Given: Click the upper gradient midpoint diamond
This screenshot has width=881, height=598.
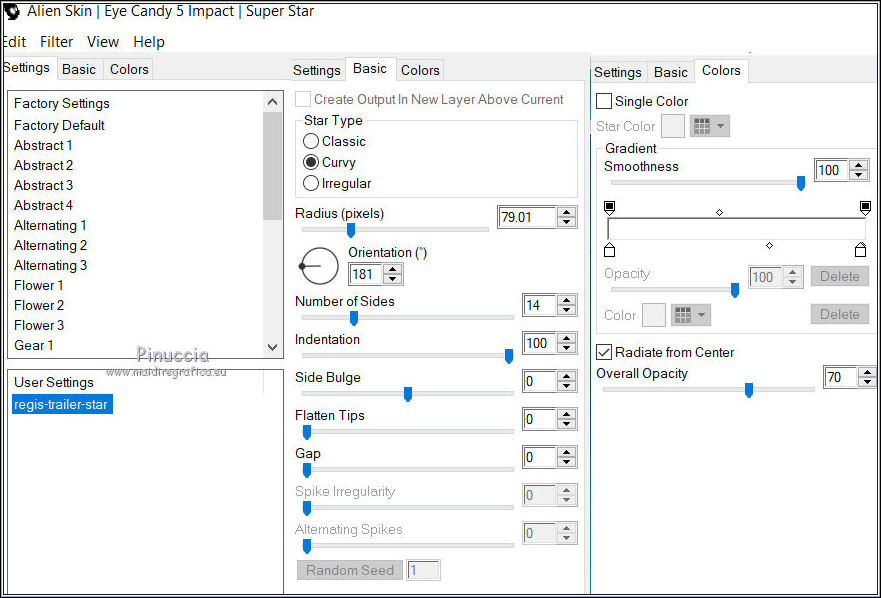Looking at the screenshot, I should [x=719, y=212].
